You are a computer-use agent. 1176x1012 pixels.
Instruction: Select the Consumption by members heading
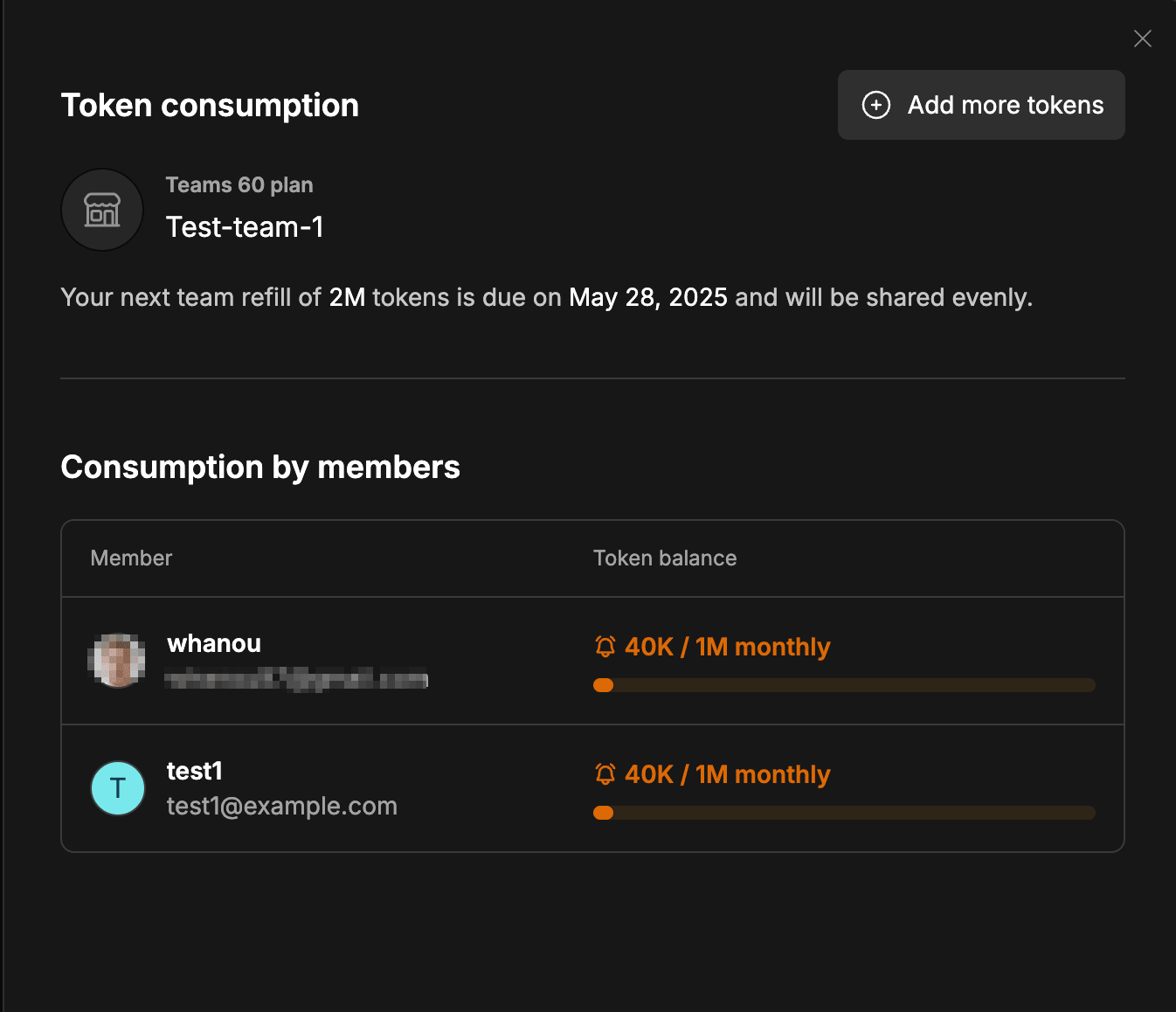259,467
